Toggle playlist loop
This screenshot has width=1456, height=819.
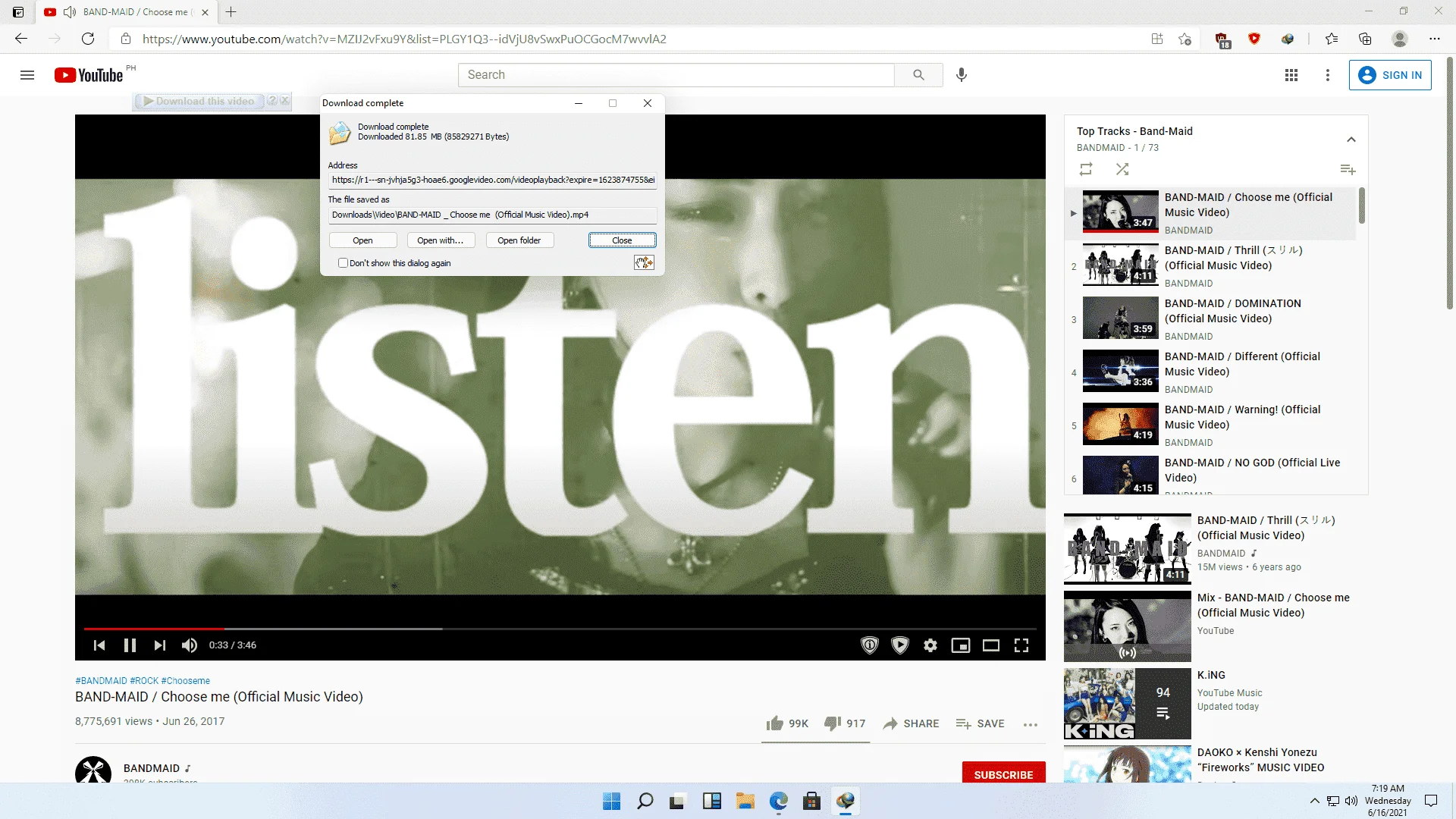tap(1086, 169)
